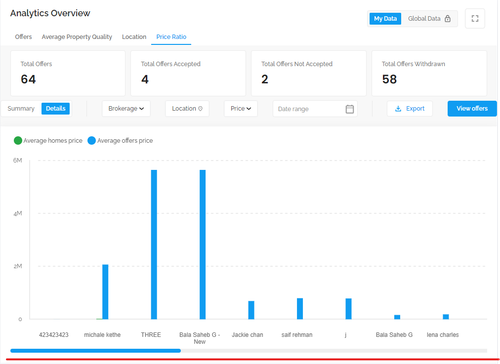
Task: Click the Total Offers Accepted card
Action: click(x=188, y=73)
